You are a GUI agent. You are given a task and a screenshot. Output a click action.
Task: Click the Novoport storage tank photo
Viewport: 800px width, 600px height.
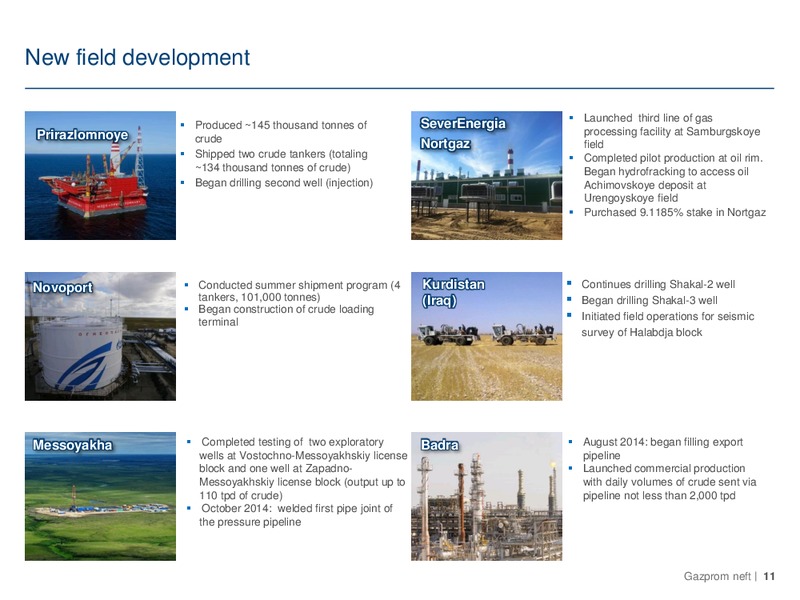click(100, 336)
